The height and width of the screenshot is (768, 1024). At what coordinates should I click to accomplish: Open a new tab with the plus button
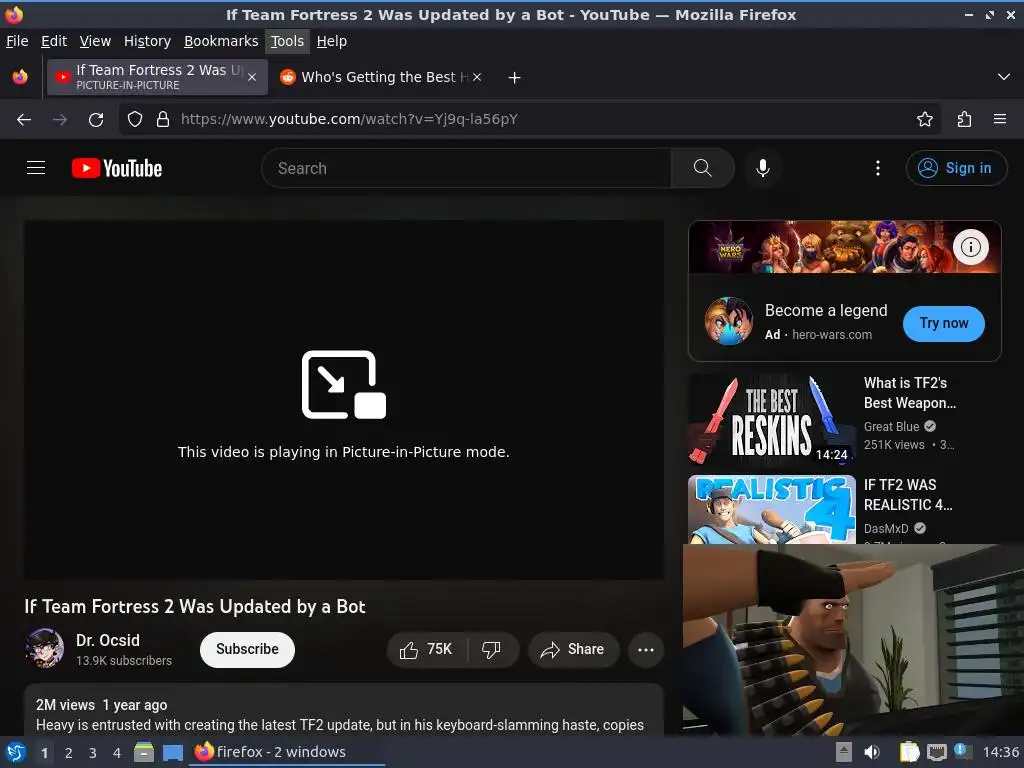[x=515, y=78]
